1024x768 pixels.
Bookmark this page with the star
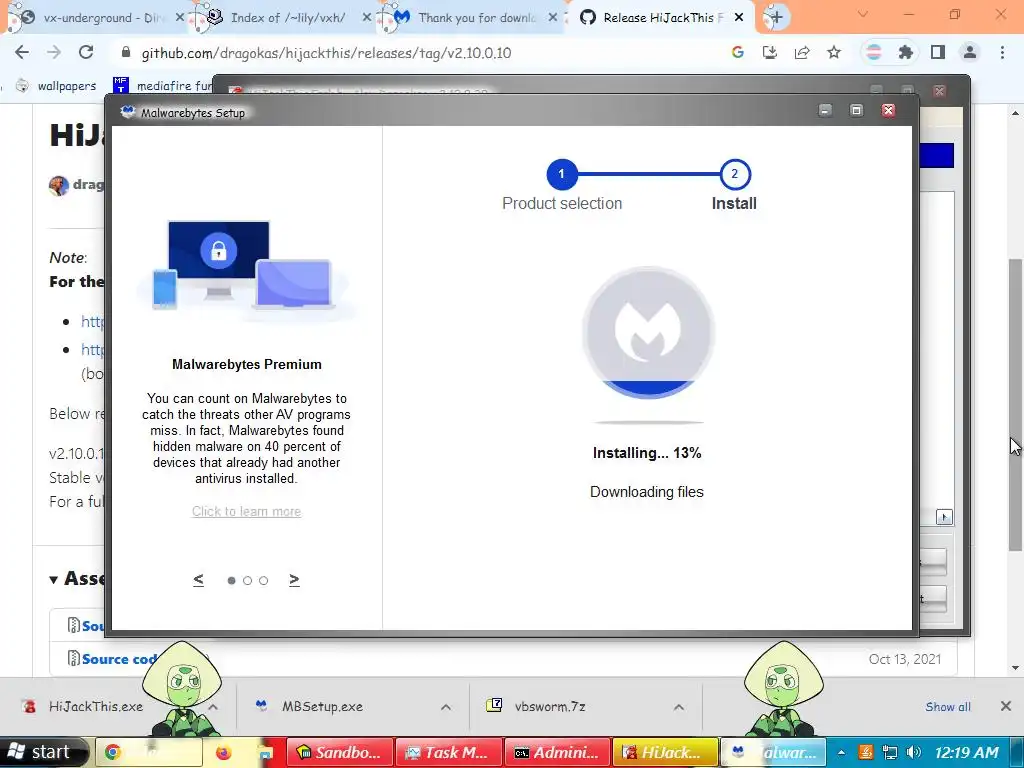[x=834, y=52]
